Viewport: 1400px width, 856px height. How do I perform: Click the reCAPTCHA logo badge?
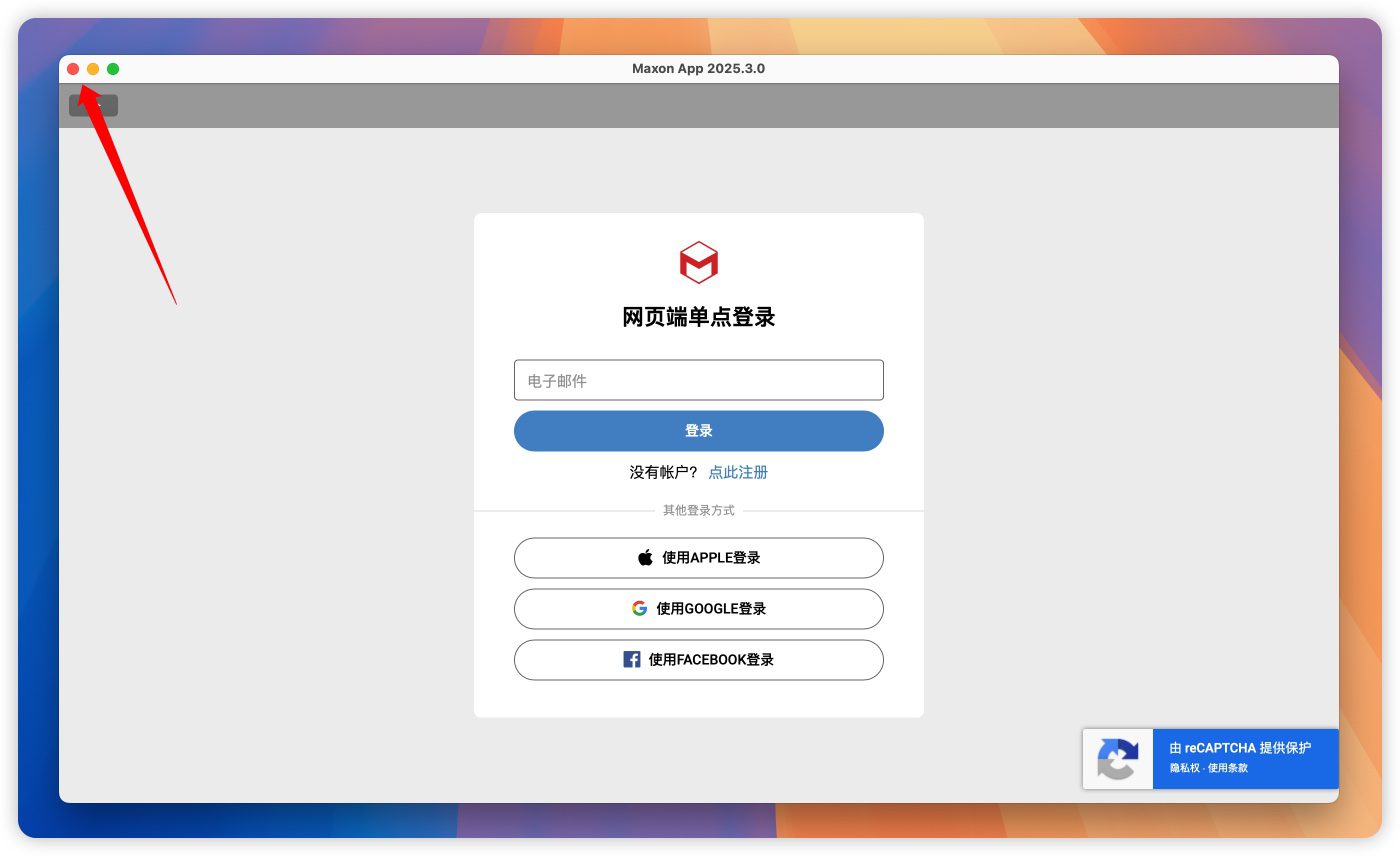(x=1117, y=759)
